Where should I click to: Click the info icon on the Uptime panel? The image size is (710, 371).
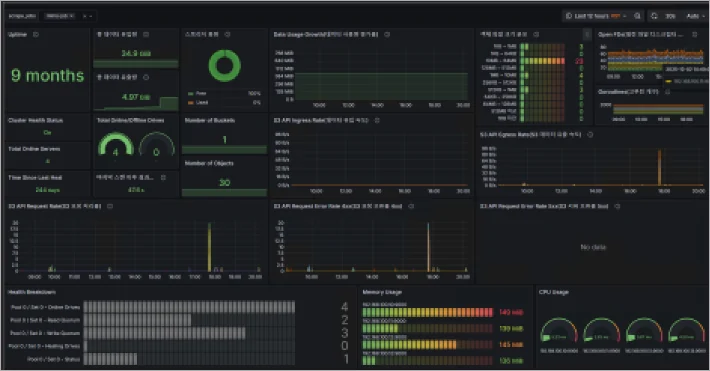[x=36, y=34]
